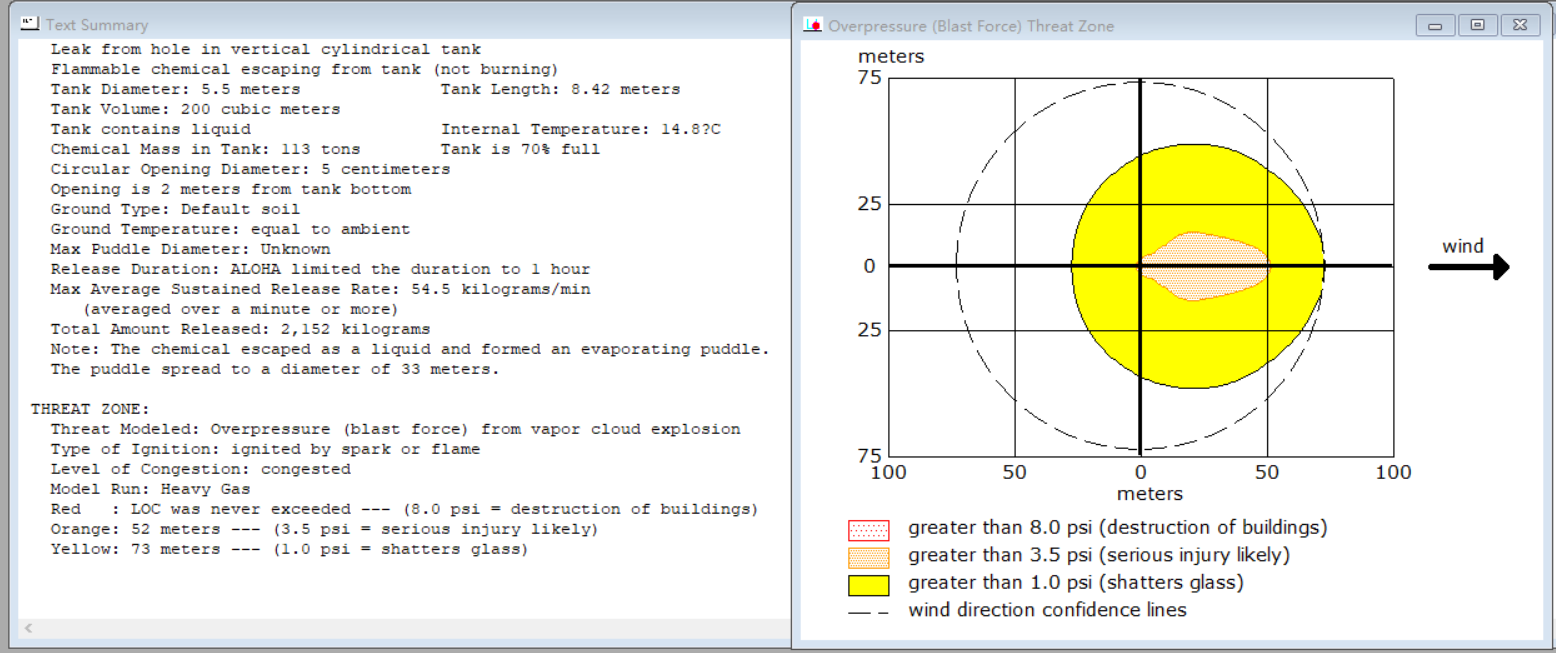1556x653 pixels.
Task: Click 'Ground Type: Default soil' line
Action: click(x=175, y=209)
